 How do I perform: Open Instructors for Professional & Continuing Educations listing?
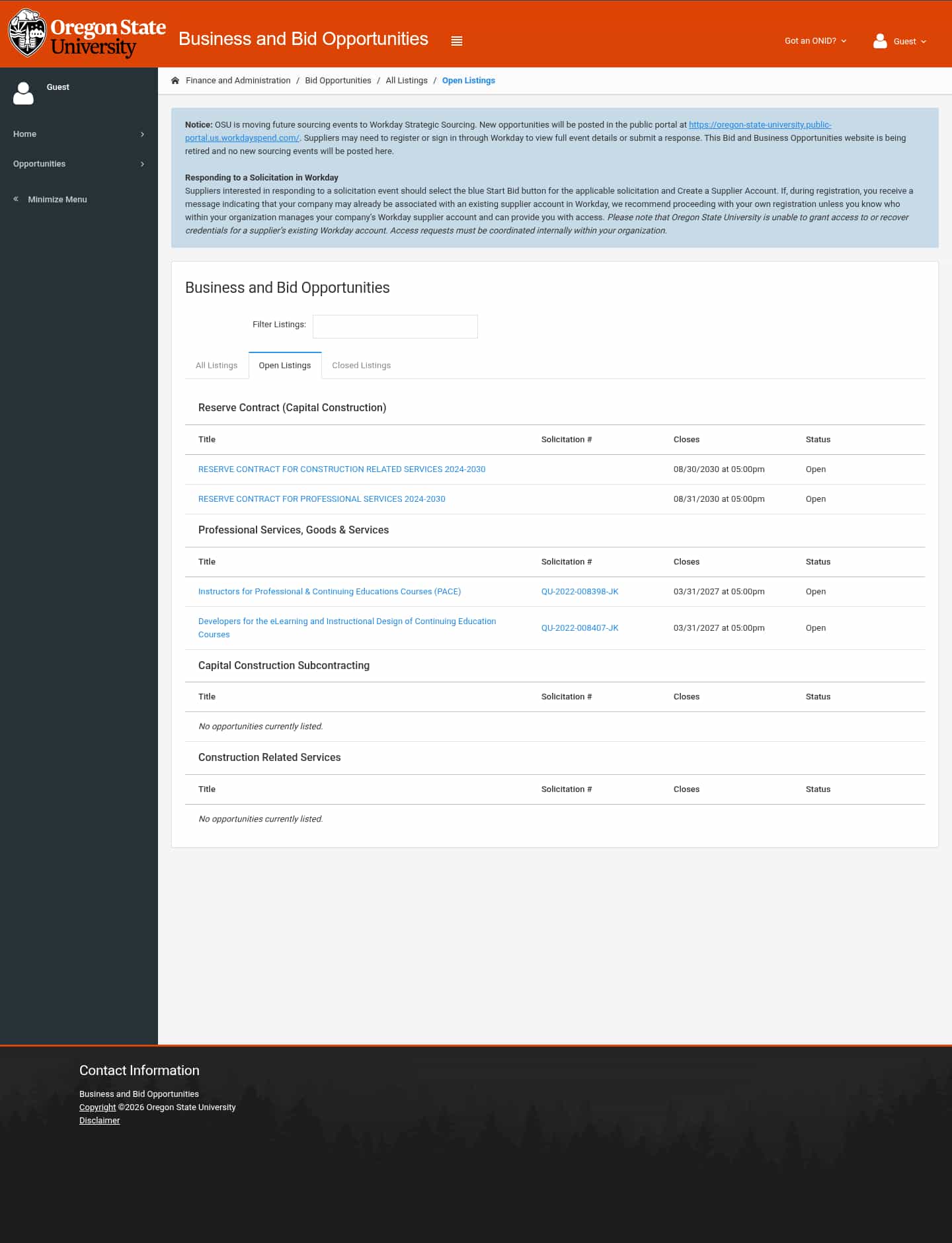pos(330,592)
